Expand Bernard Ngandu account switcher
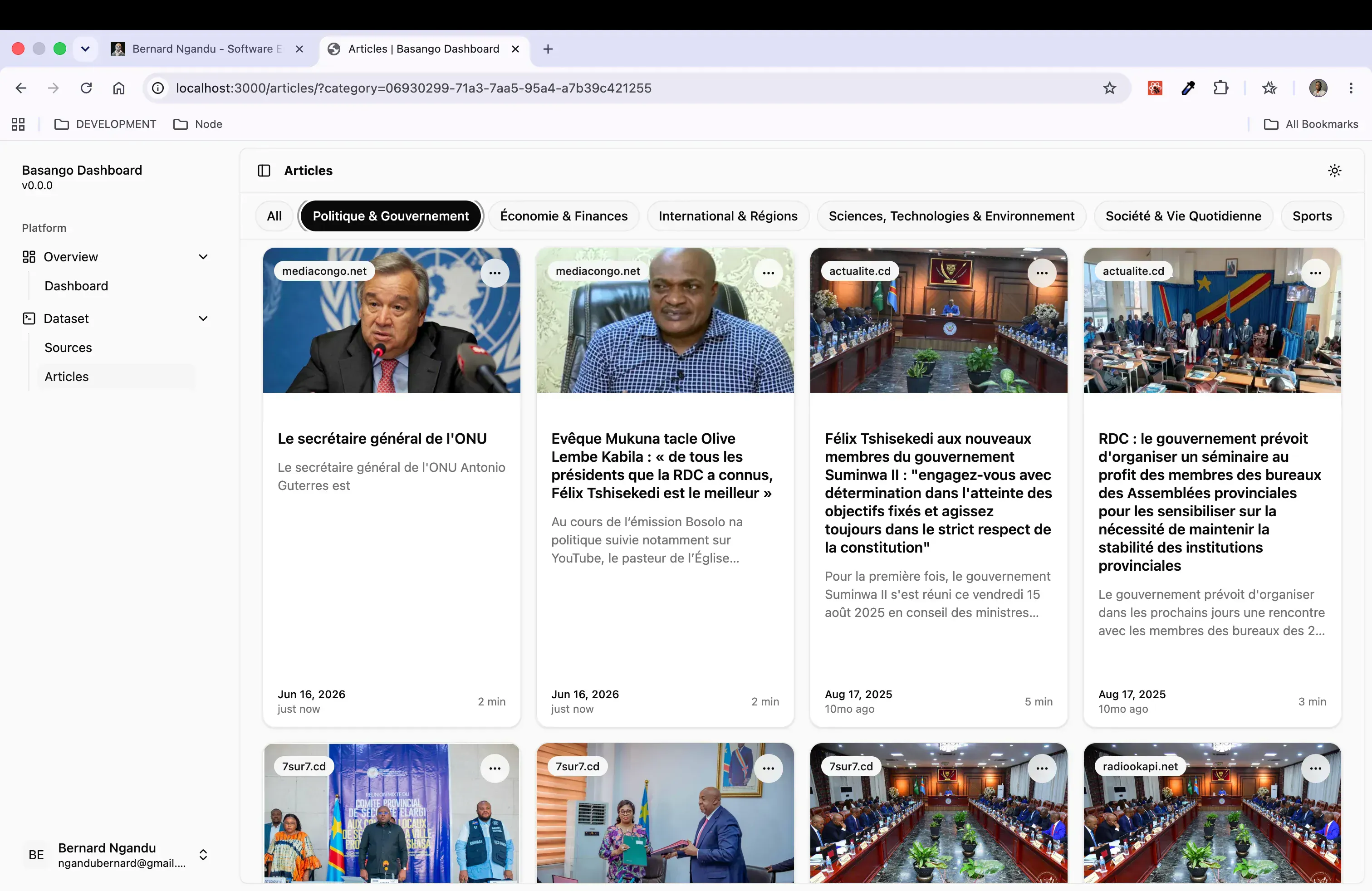The image size is (1372, 891). [x=203, y=855]
